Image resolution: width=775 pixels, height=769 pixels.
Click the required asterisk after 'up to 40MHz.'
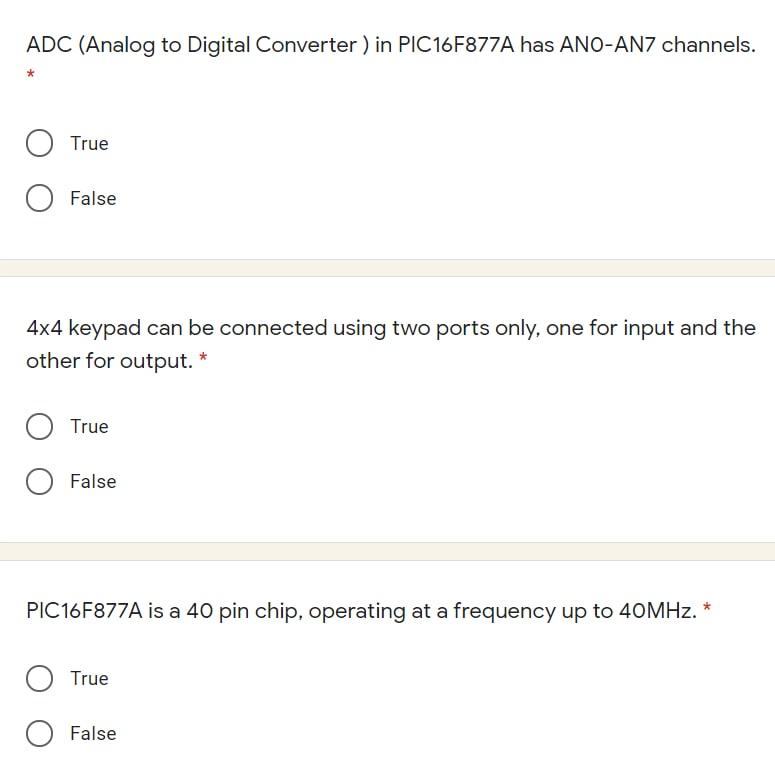pos(708,608)
